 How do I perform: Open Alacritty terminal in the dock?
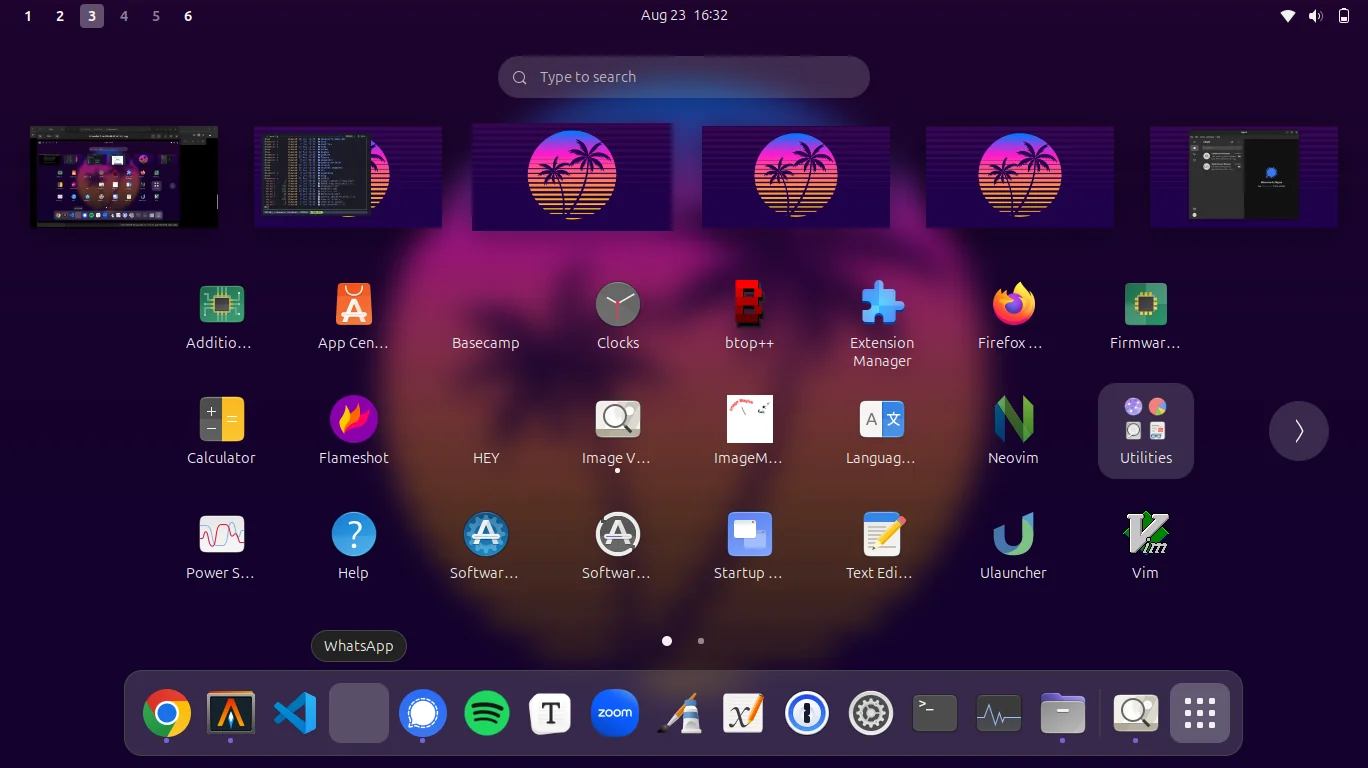(231, 714)
